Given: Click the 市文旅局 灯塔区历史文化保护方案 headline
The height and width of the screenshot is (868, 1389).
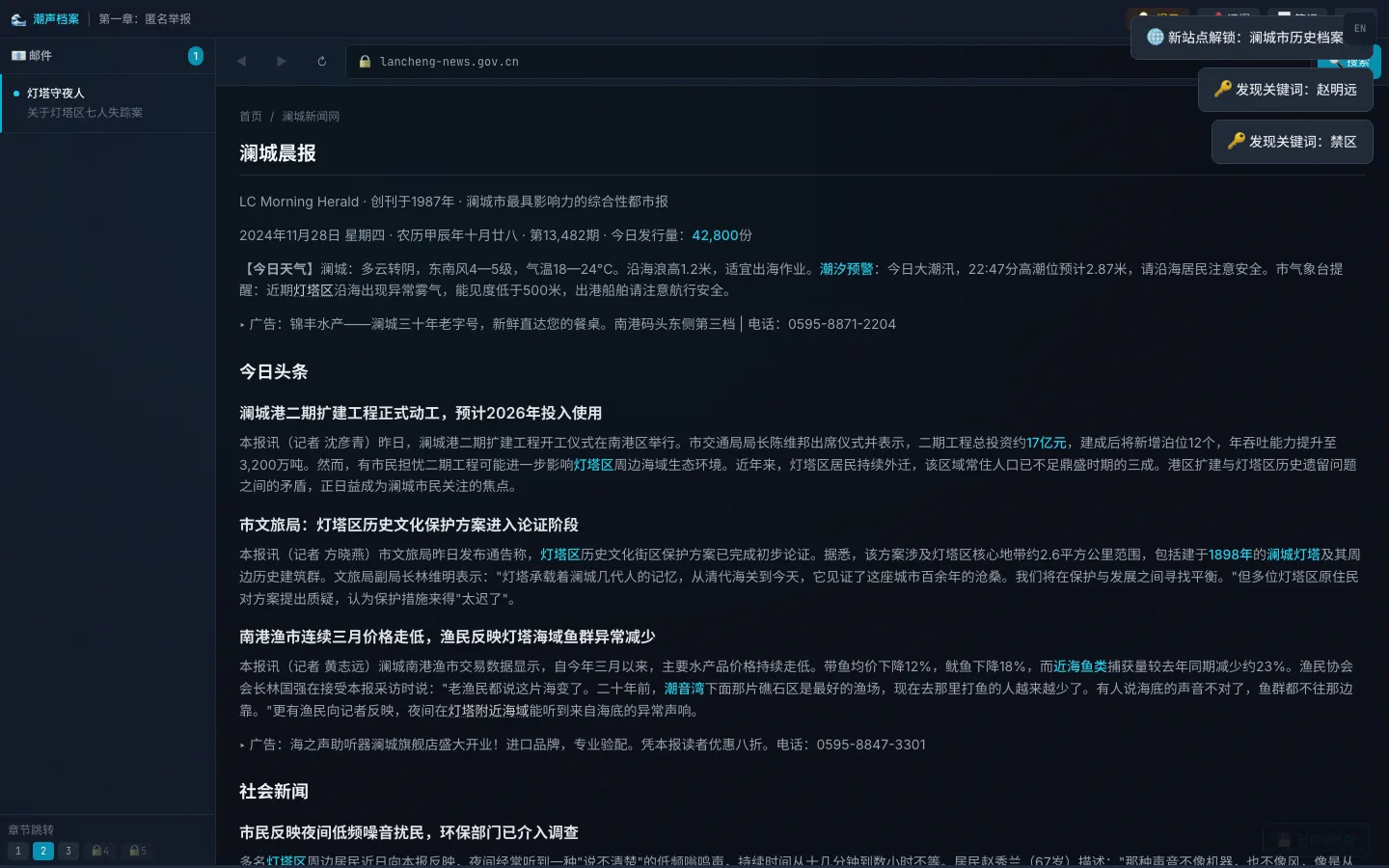Looking at the screenshot, I should 409,525.
